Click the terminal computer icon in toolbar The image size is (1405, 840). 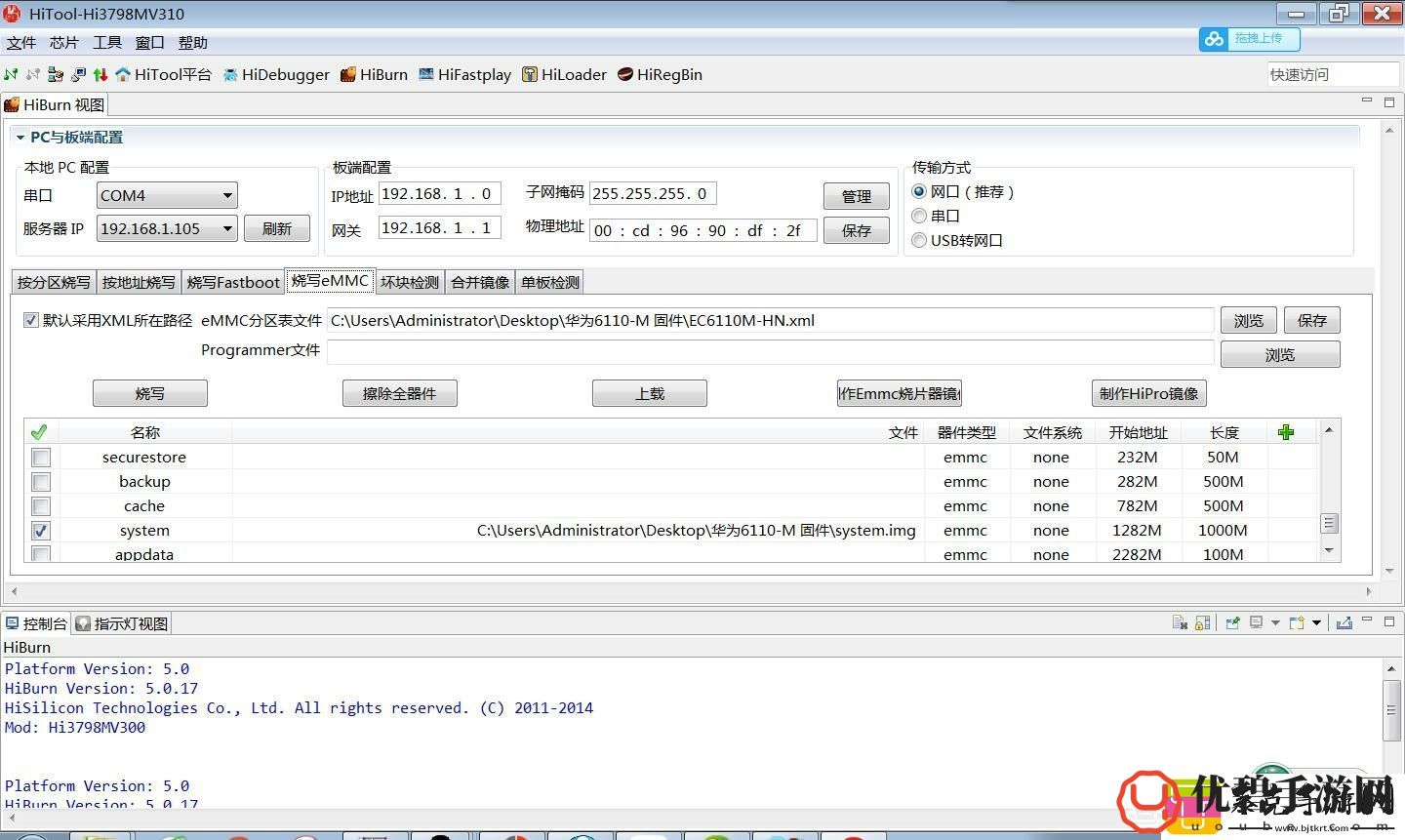[78, 74]
